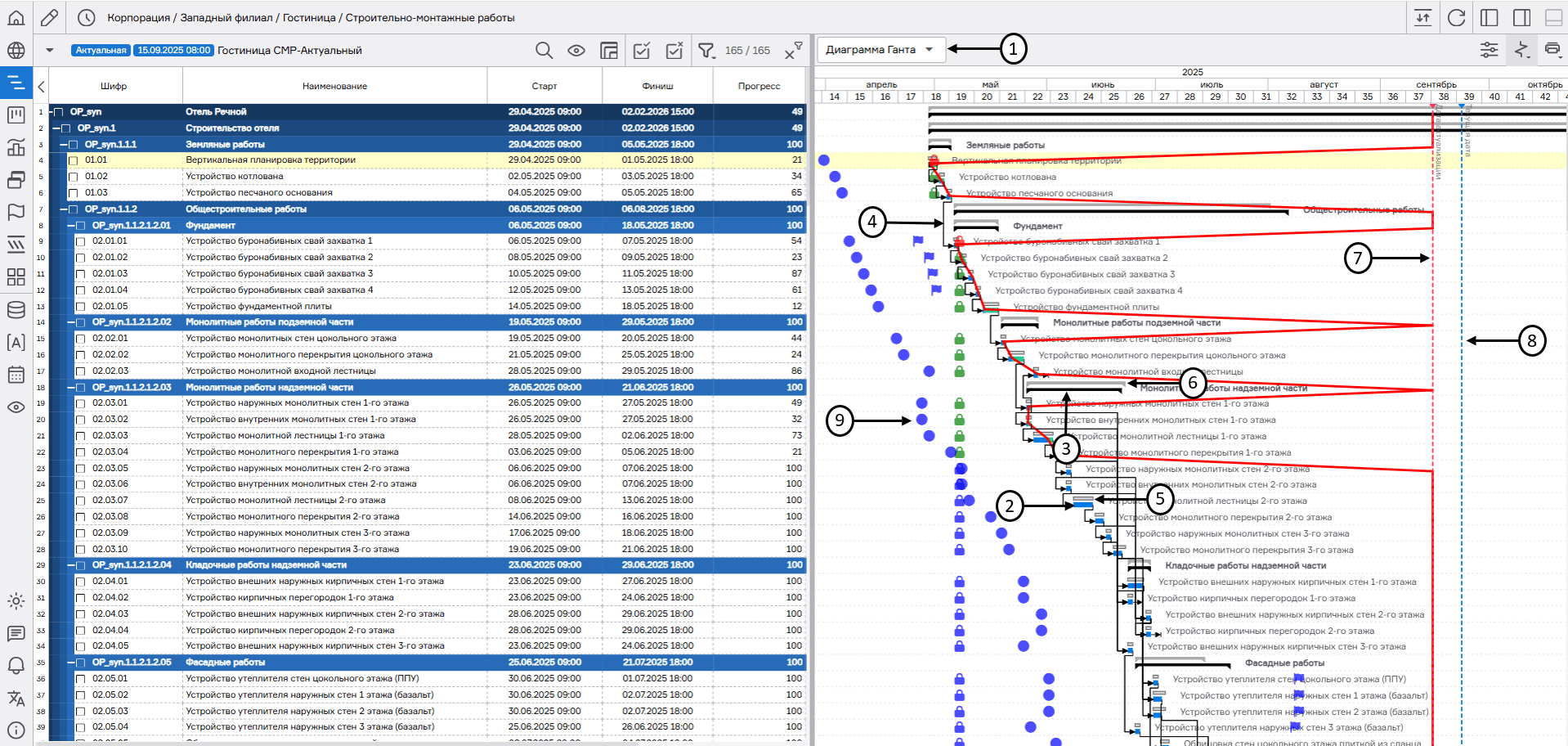Click the search magnifier icon
Image resolution: width=1568 pixels, height=746 pixels.
[x=544, y=51]
